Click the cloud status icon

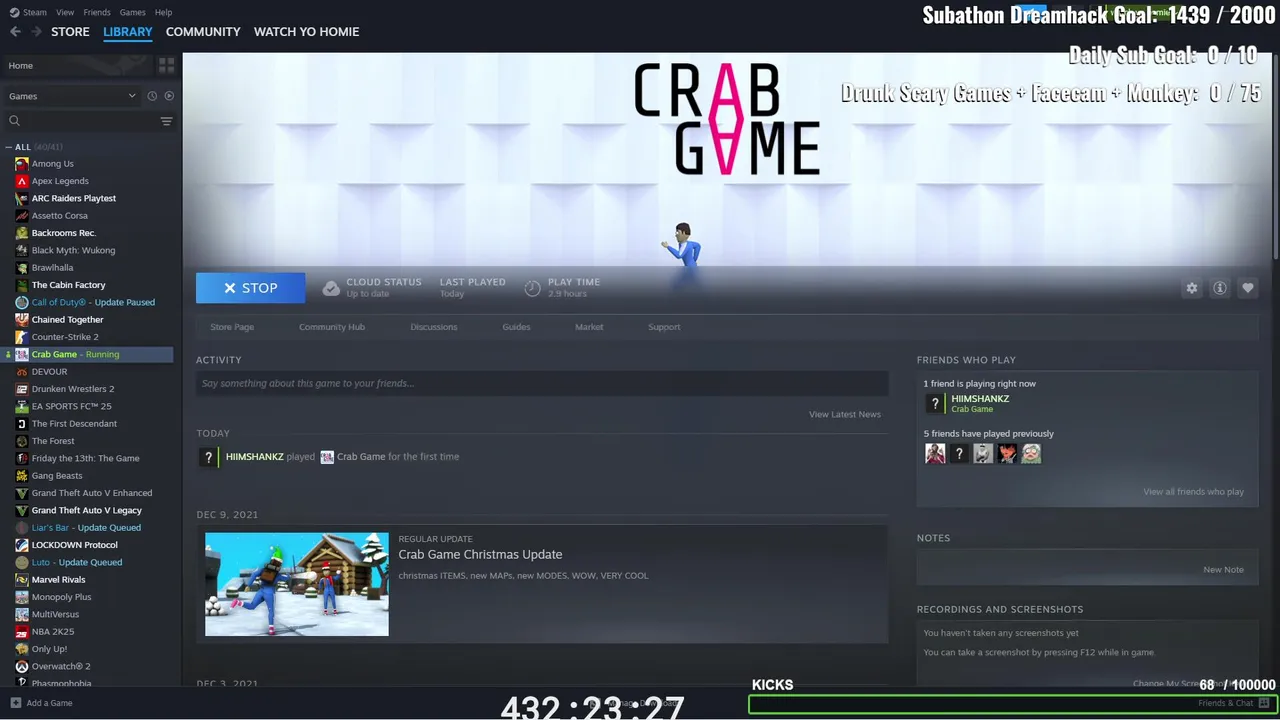331,288
